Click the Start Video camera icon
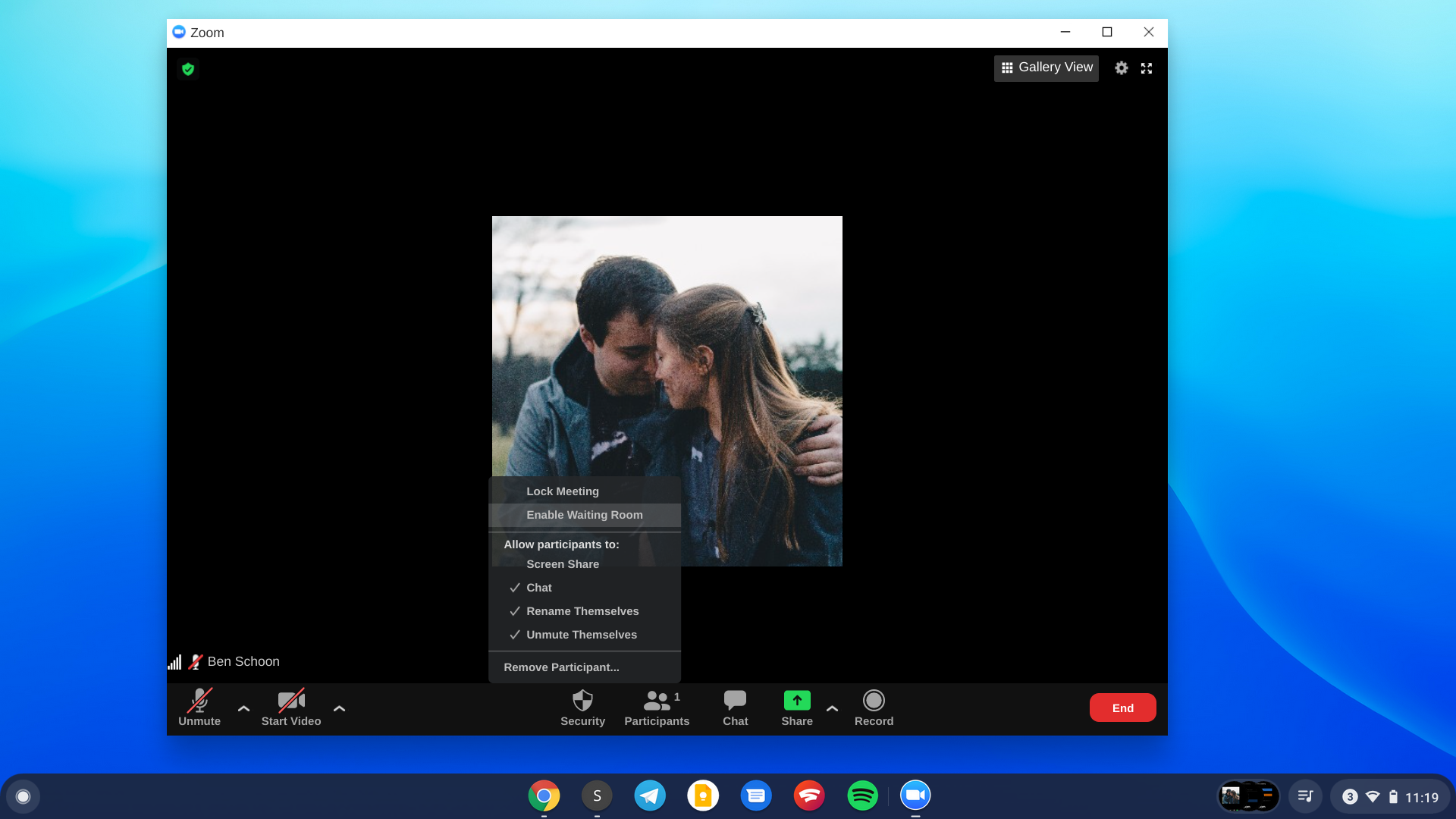The height and width of the screenshot is (819, 1456). point(291,701)
